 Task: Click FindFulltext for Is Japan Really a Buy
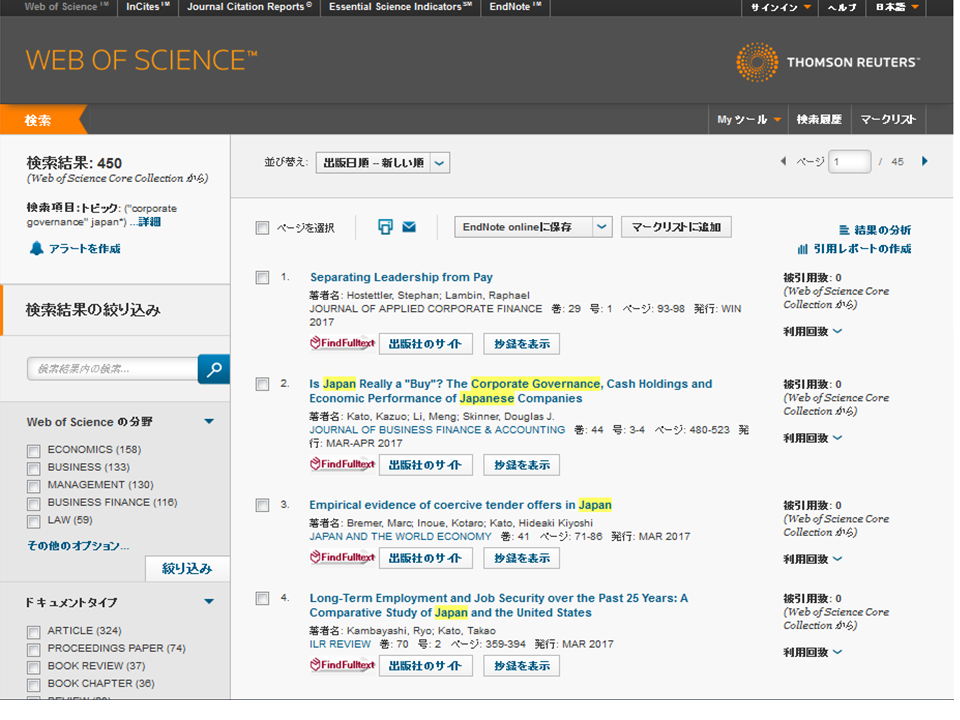click(x=342, y=464)
